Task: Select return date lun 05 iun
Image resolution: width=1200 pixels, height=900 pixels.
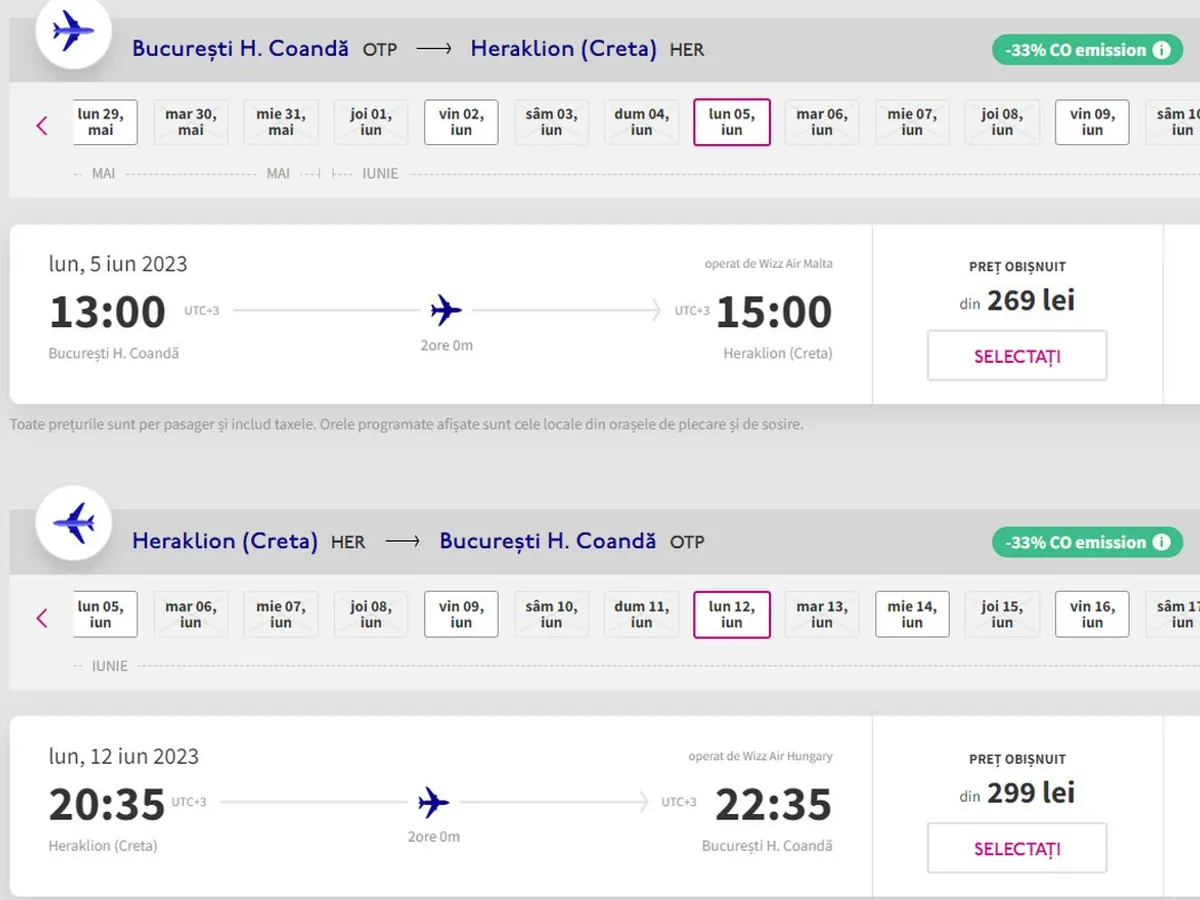Action: point(103,614)
